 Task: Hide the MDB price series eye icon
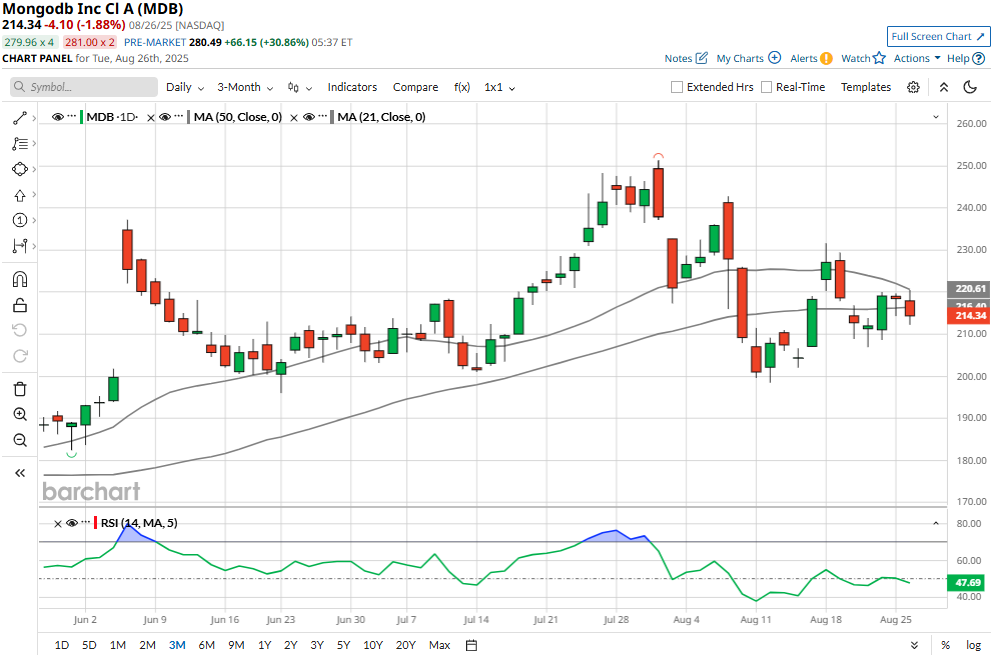click(58, 117)
